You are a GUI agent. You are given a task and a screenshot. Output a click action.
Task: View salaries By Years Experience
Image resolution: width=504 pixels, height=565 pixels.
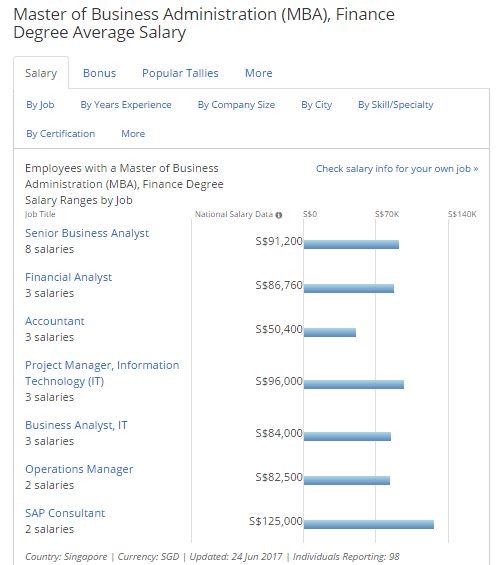coord(126,105)
